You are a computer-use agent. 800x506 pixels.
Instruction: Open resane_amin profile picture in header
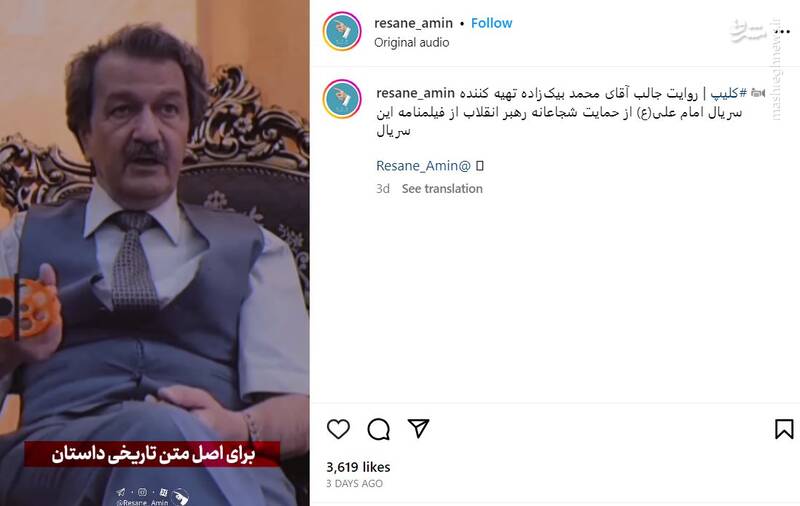coord(342,31)
